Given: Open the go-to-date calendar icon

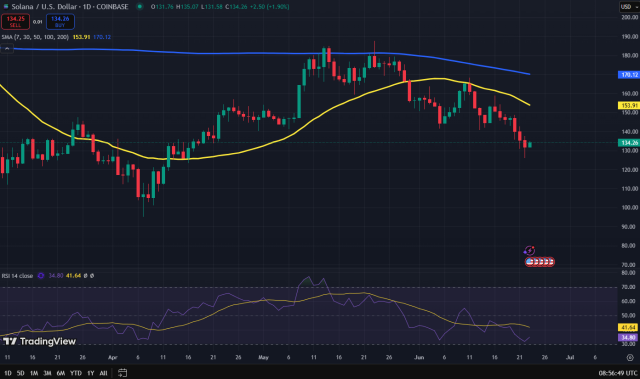Looking at the screenshot, I should tap(122, 372).
